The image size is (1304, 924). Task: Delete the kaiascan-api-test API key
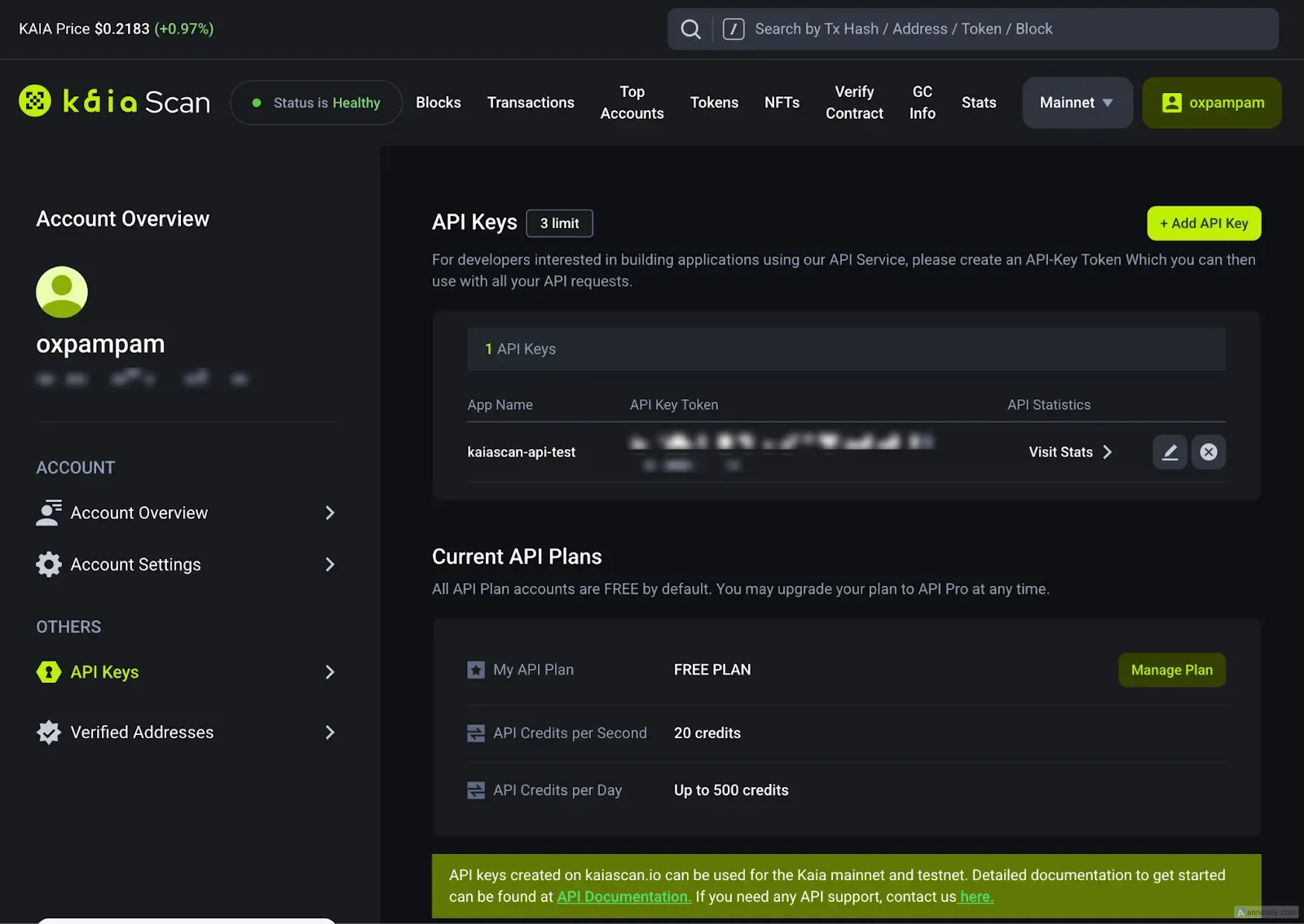click(1209, 452)
